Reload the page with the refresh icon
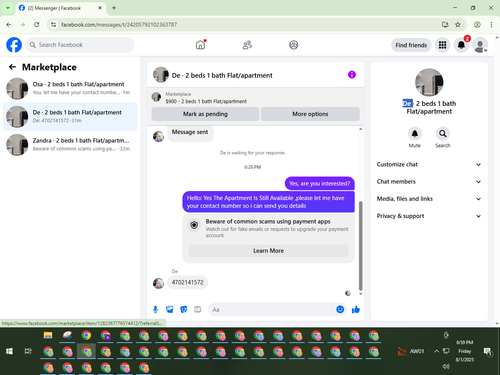Screen dimensions: 500x375 37,25
